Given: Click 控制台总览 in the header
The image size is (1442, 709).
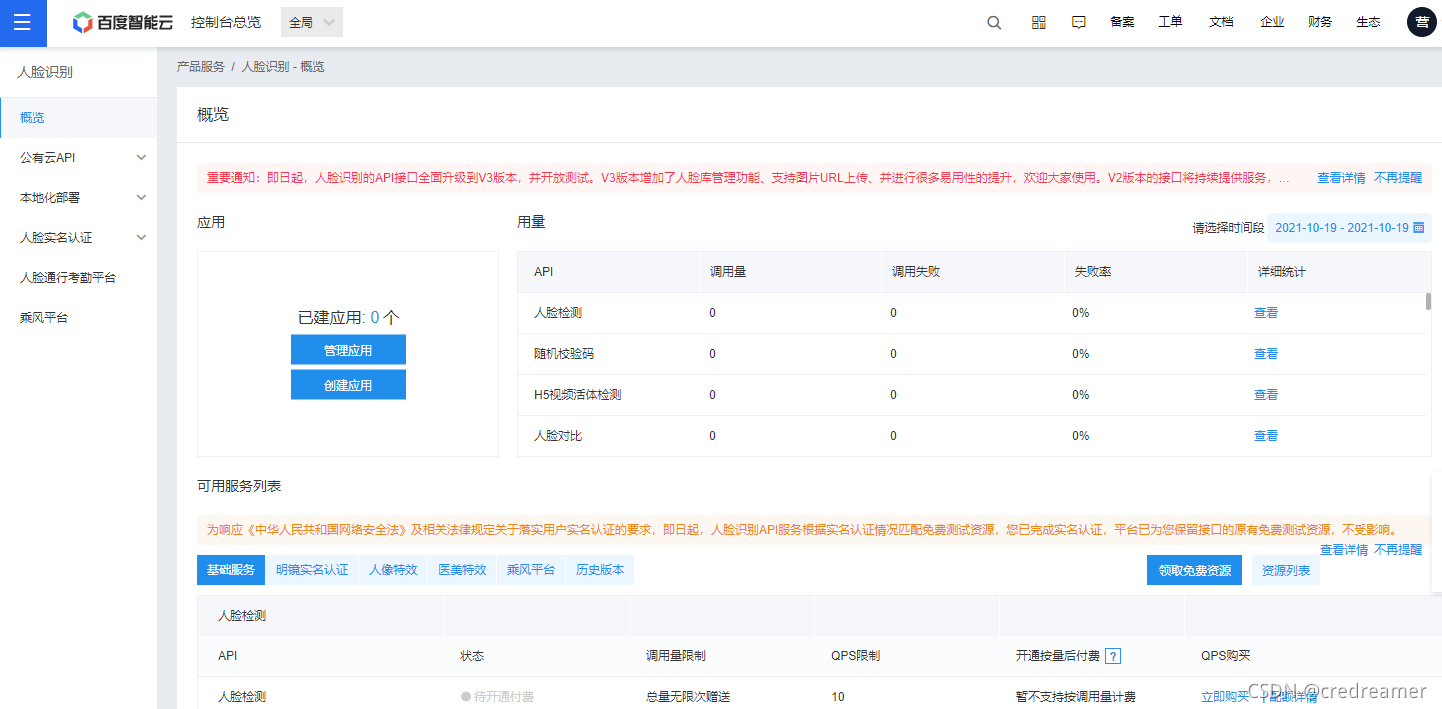Looking at the screenshot, I should [x=226, y=22].
